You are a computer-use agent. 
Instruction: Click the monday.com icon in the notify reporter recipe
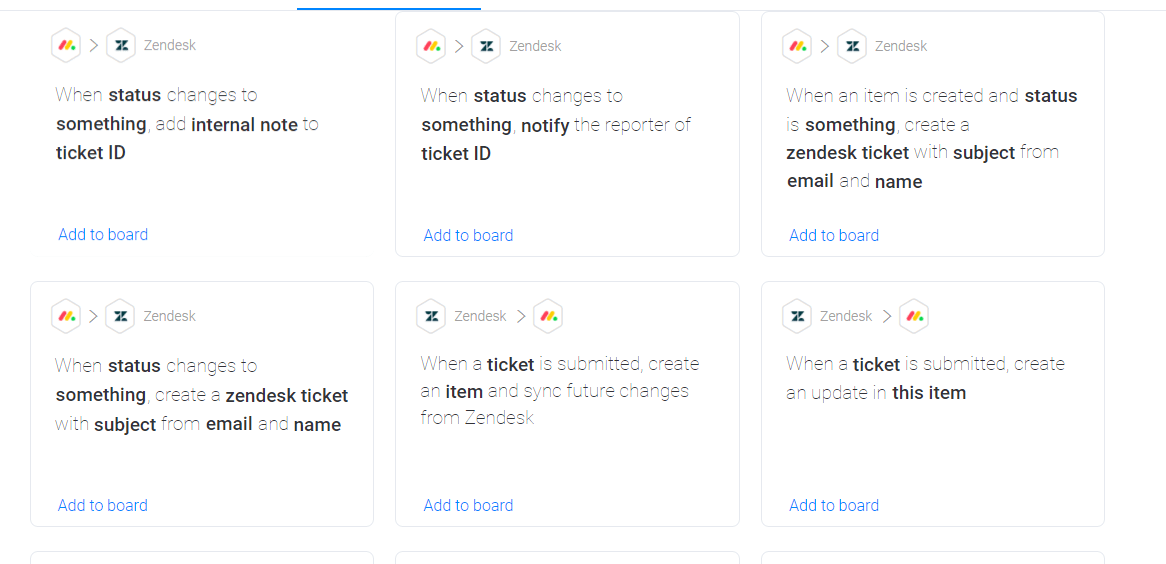(x=431, y=46)
